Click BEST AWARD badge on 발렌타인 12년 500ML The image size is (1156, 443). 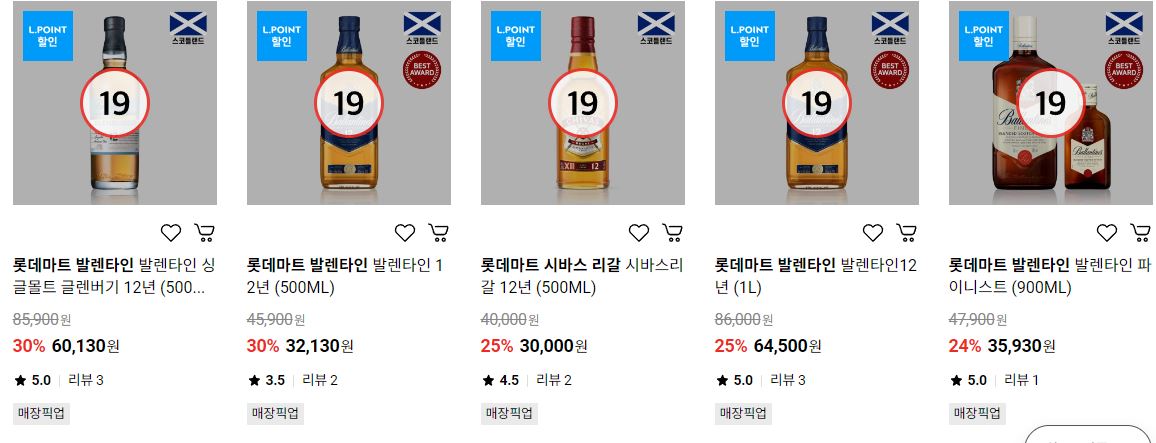[422, 70]
